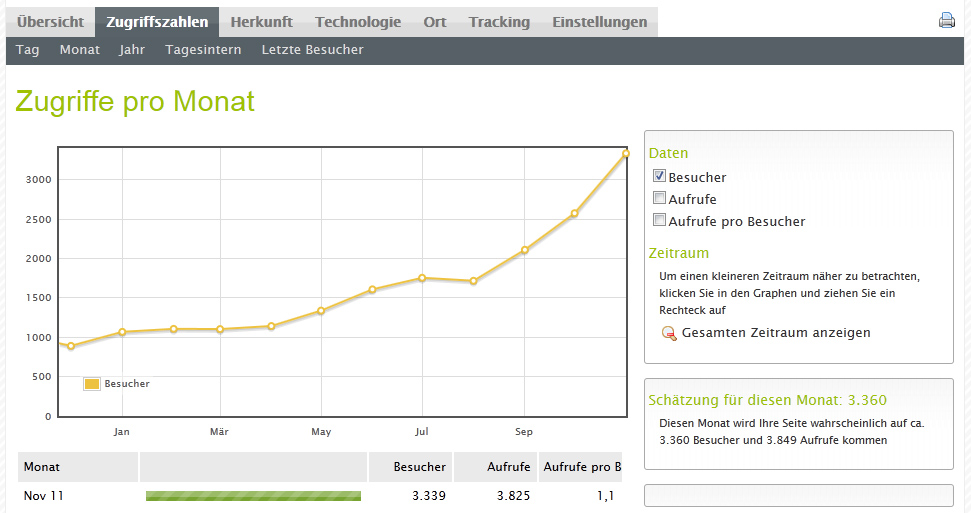The height and width of the screenshot is (513, 971).
Task: Select the Zugriffszahlen tab
Action: [157, 22]
